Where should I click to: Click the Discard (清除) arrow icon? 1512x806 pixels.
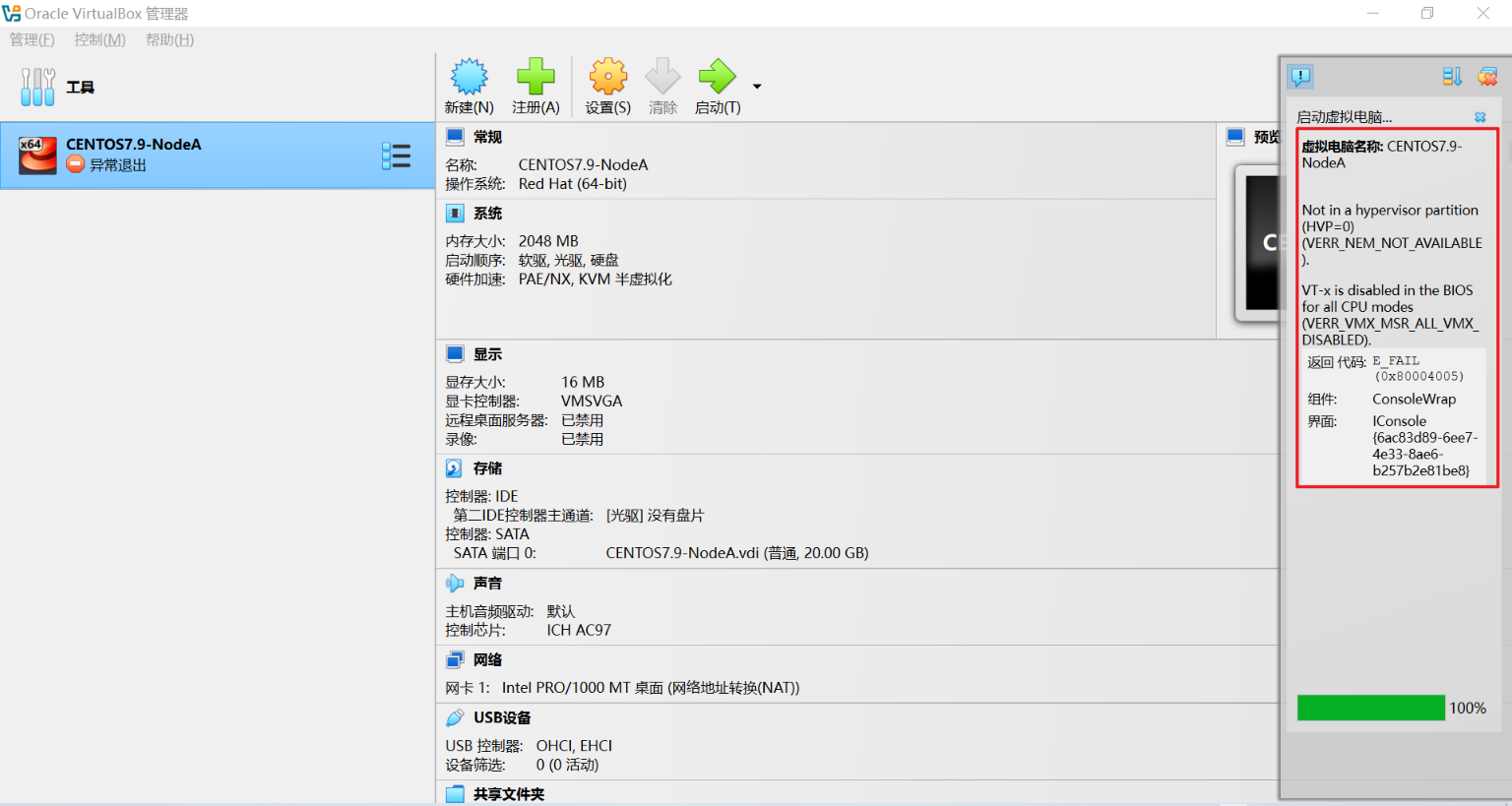(662, 77)
